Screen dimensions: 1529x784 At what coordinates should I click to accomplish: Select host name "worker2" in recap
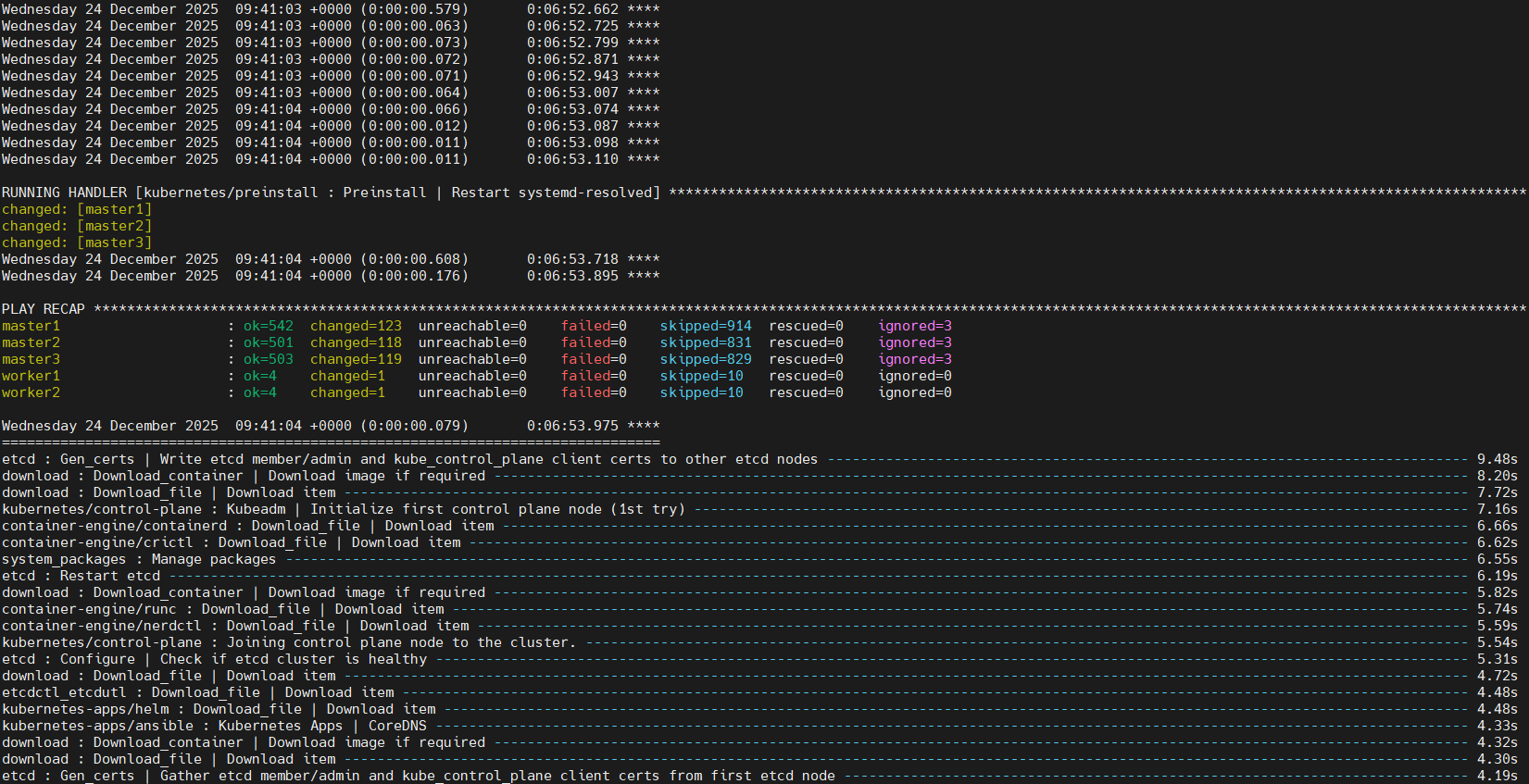[x=31, y=392]
